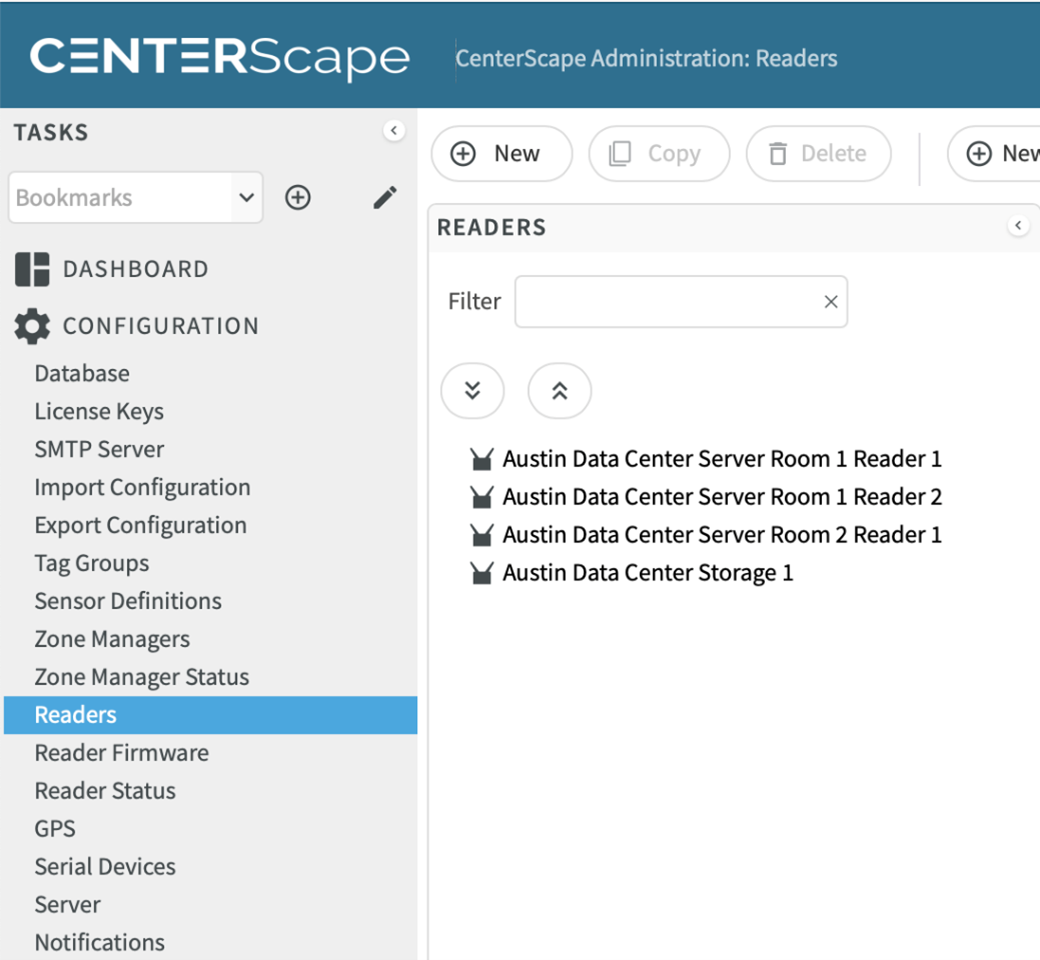Expand all readers with double-down chevron
The height and width of the screenshot is (960, 1040).
(472, 391)
